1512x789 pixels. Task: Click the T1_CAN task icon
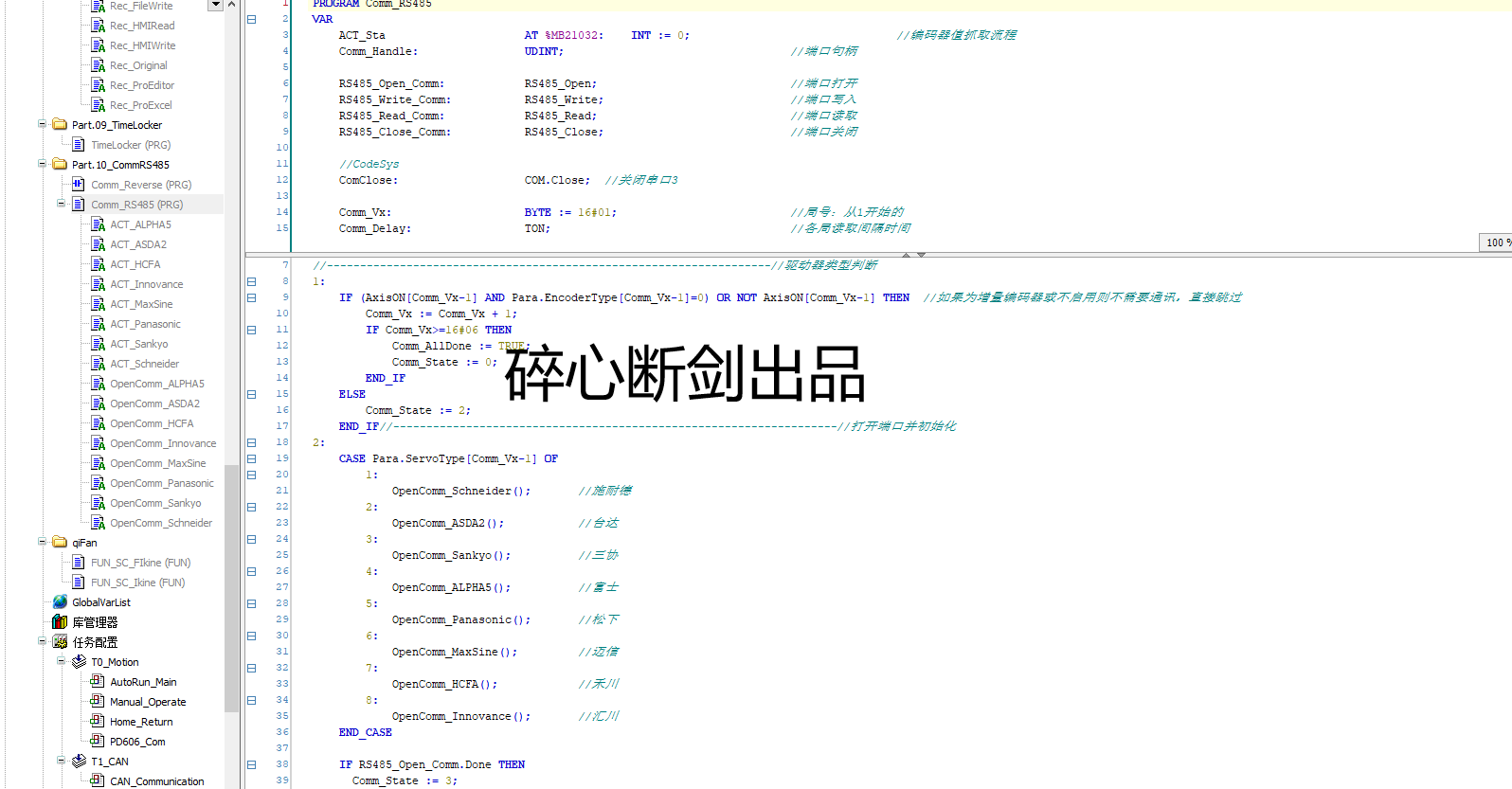click(x=79, y=762)
